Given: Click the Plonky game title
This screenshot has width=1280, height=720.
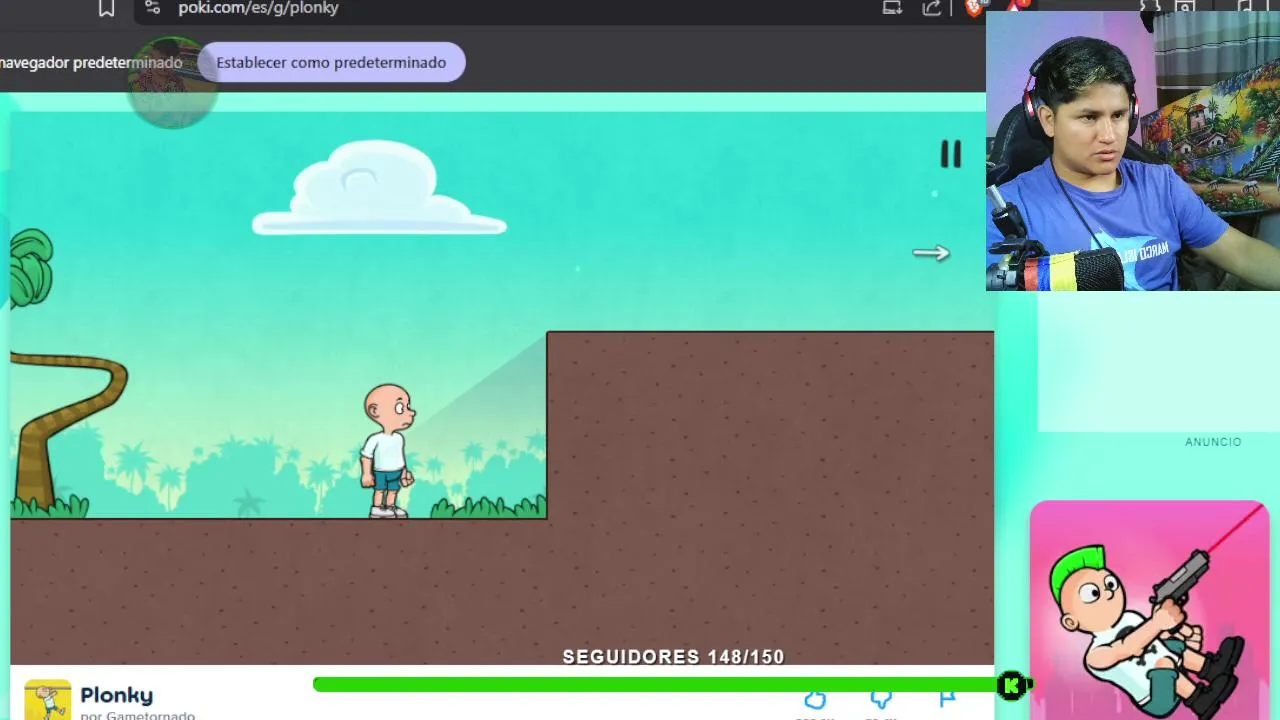Looking at the screenshot, I should pyautogui.click(x=117, y=695).
